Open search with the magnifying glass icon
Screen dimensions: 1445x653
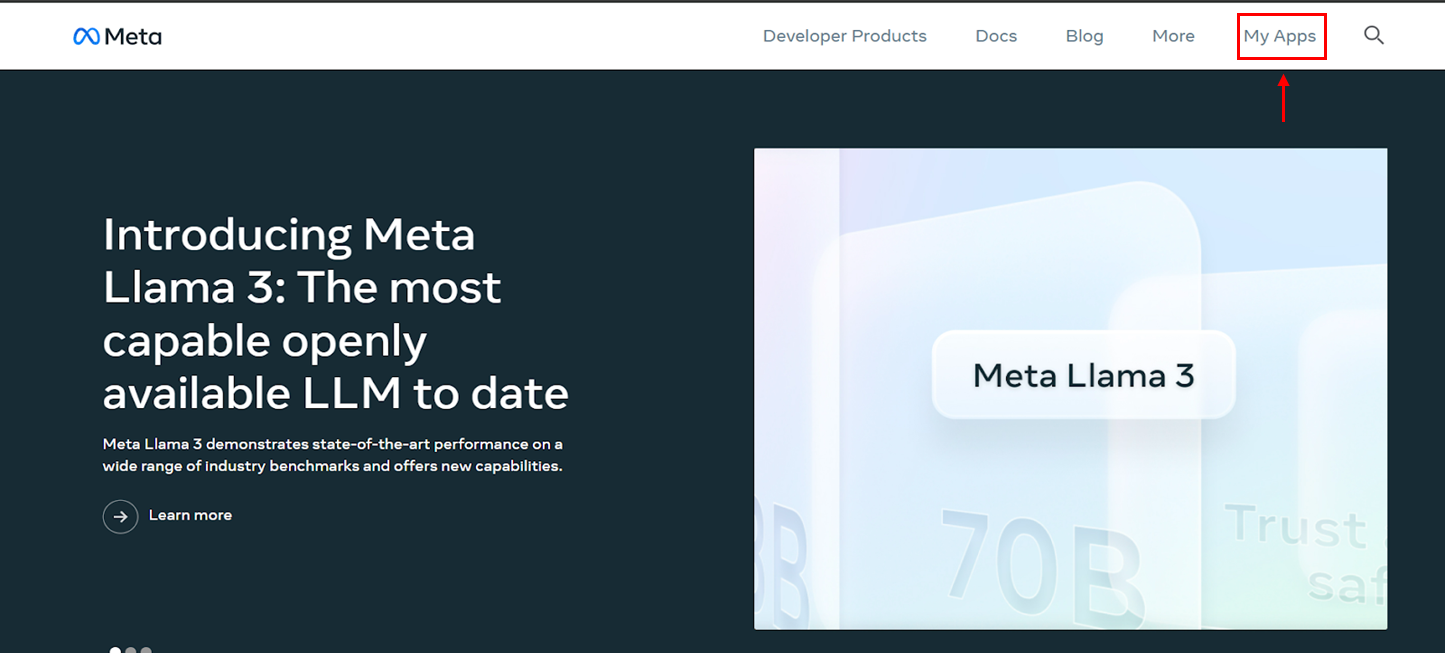(1374, 36)
